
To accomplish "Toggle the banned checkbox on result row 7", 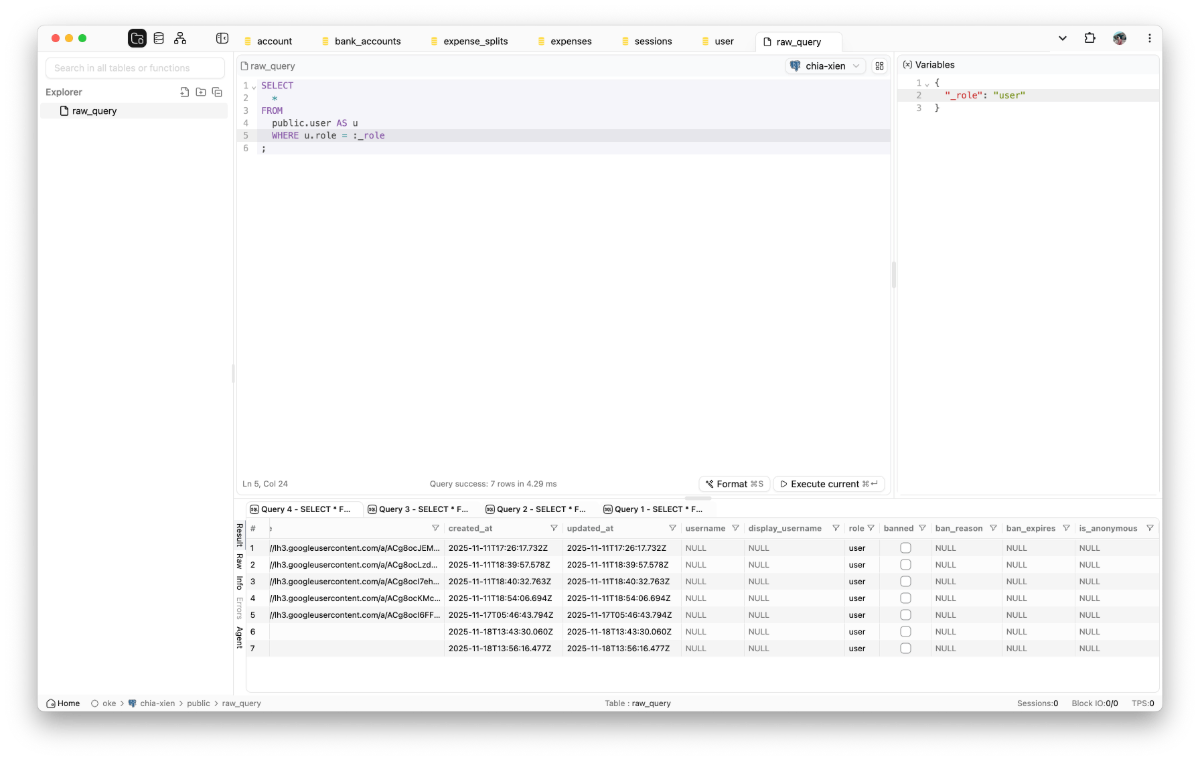I will (x=905, y=648).
